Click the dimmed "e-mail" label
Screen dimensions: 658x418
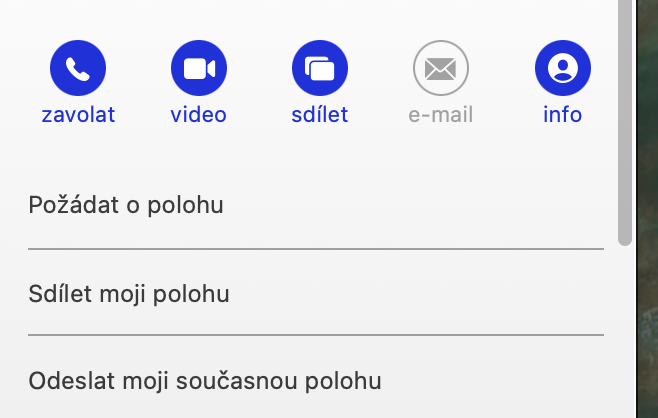click(441, 115)
